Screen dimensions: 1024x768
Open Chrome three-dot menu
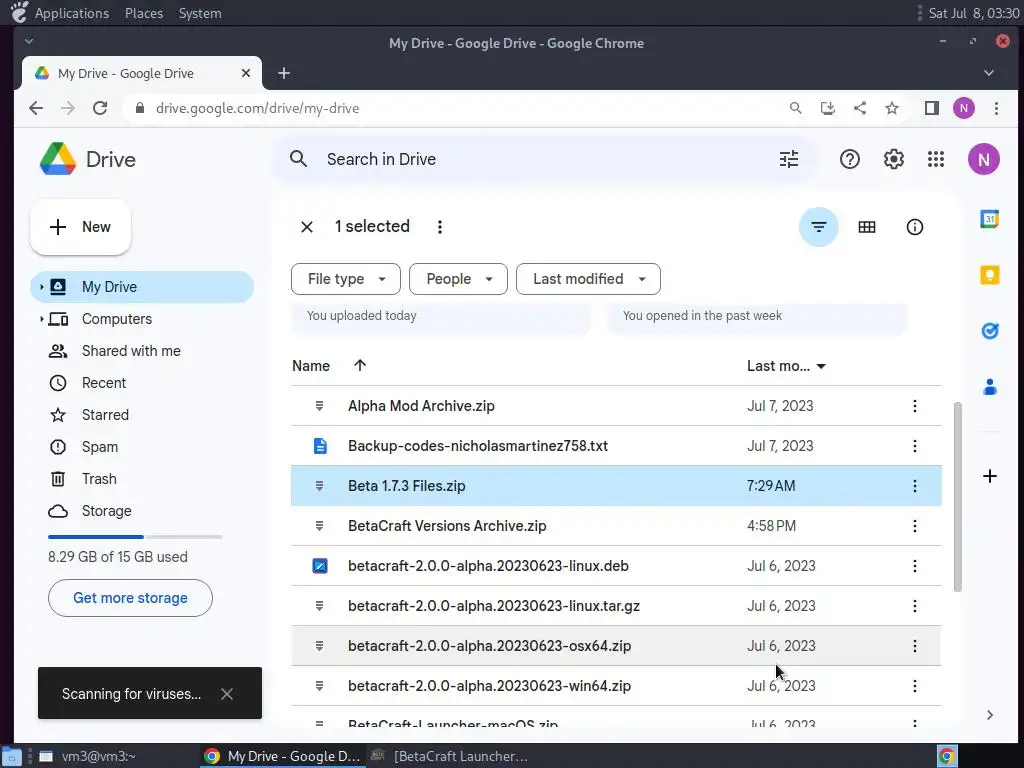pos(996,108)
